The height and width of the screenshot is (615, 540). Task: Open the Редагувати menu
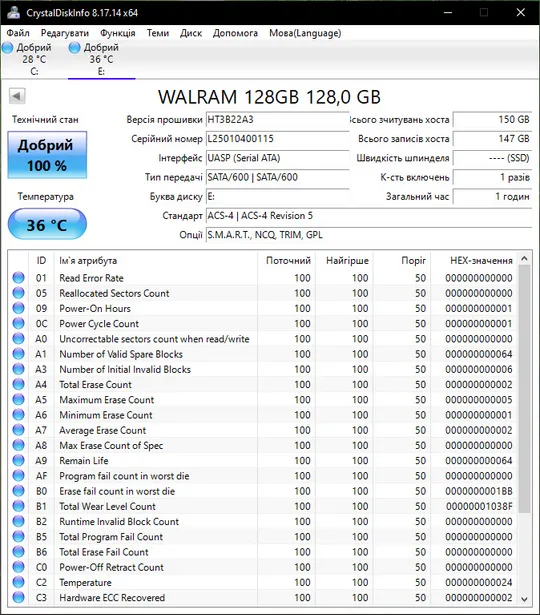(65, 33)
